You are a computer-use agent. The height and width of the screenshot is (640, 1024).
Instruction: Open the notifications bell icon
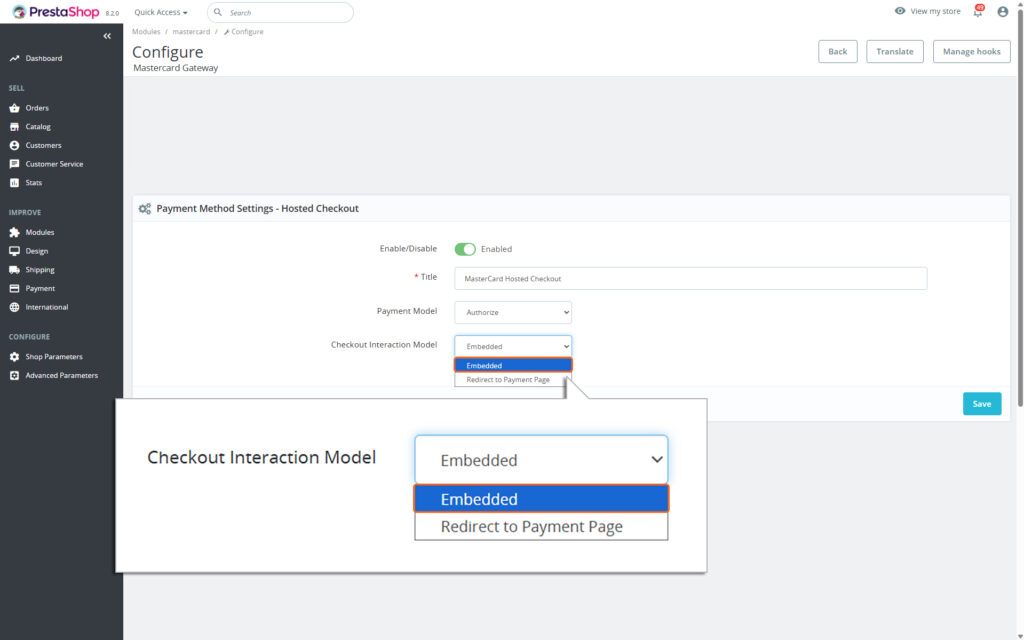click(978, 11)
